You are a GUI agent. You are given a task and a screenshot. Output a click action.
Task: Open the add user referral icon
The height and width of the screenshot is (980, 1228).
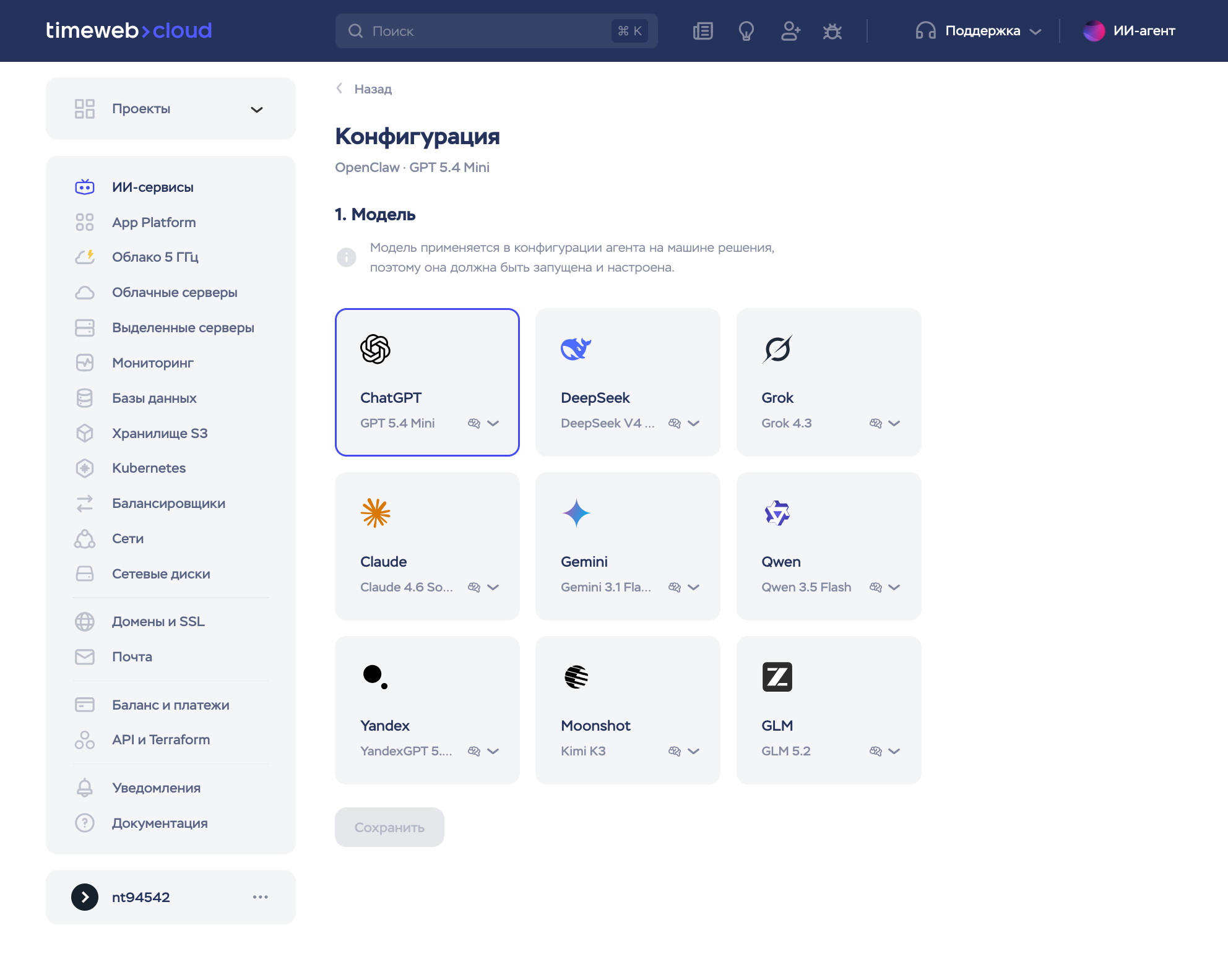pos(790,31)
